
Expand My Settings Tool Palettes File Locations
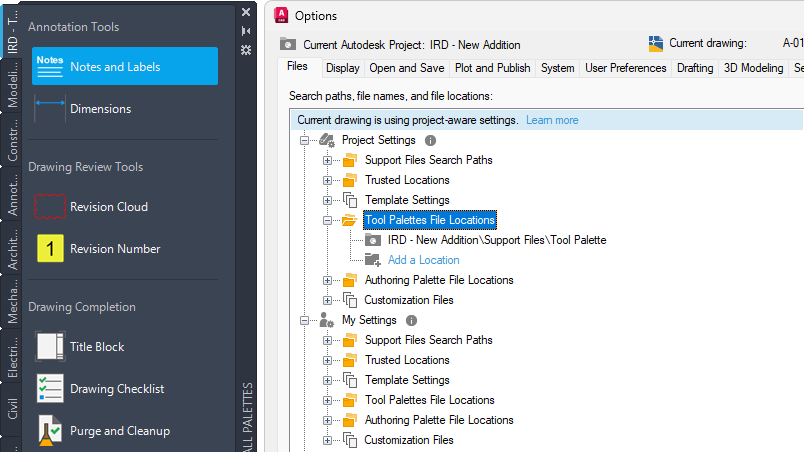(x=327, y=400)
